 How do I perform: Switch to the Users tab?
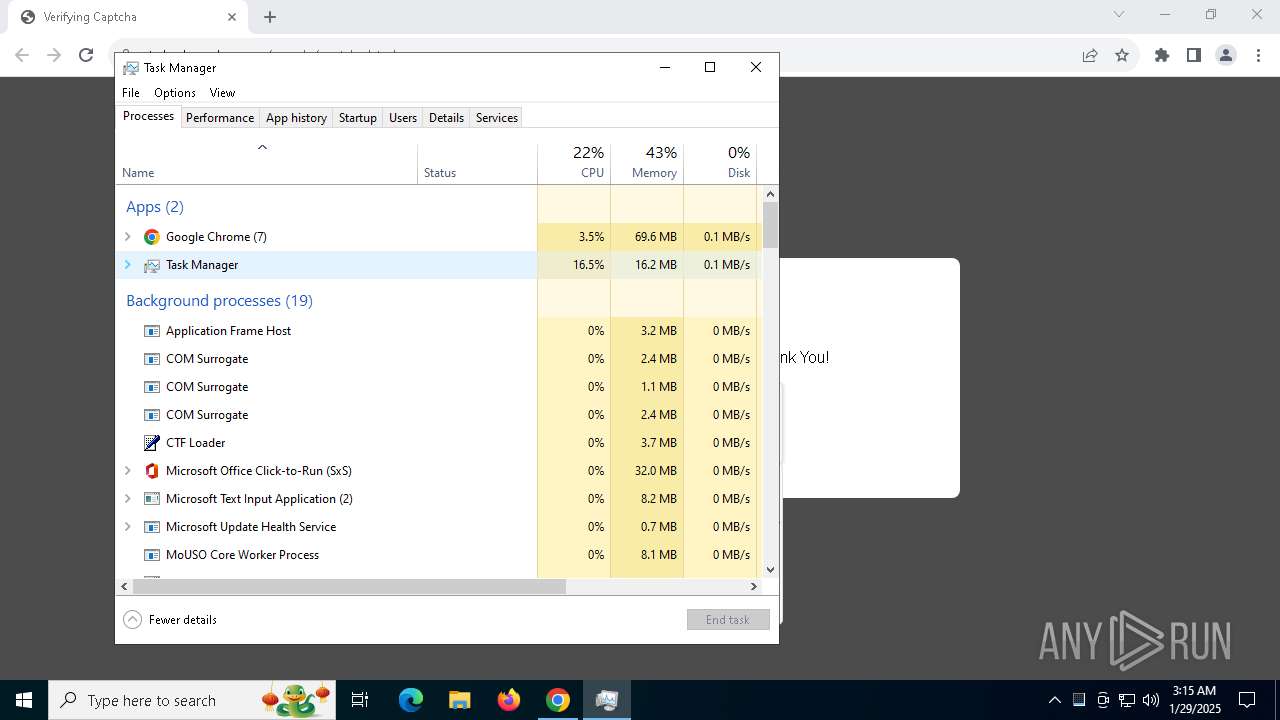[x=403, y=118]
